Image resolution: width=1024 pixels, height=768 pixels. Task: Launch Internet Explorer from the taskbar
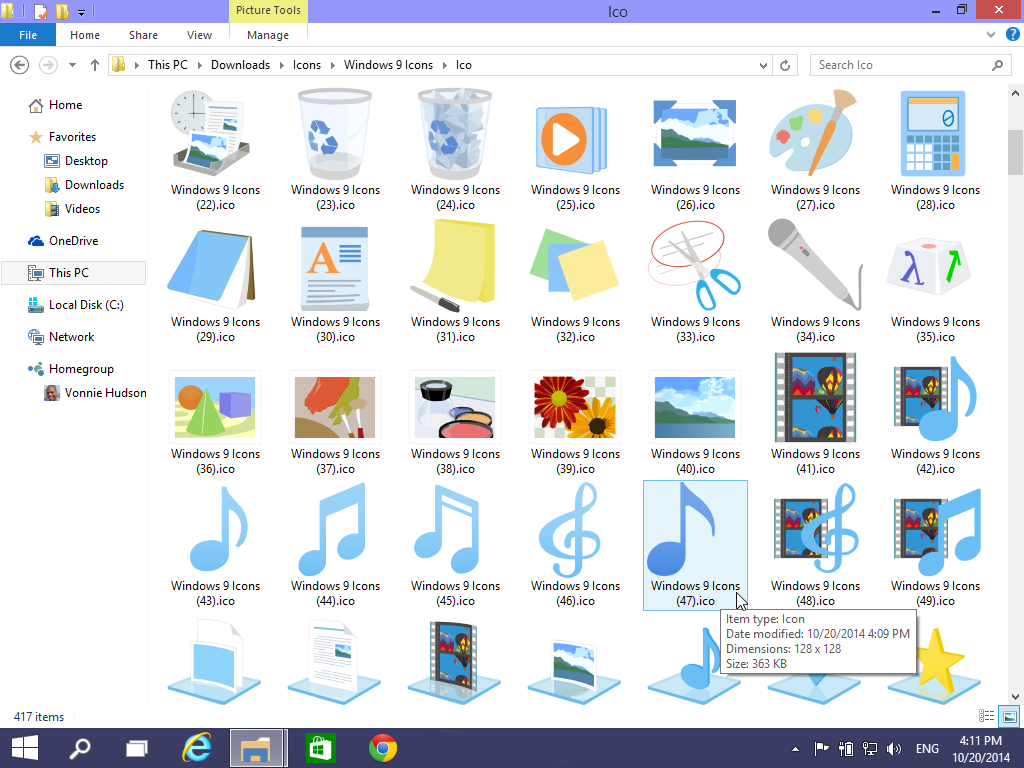point(197,747)
